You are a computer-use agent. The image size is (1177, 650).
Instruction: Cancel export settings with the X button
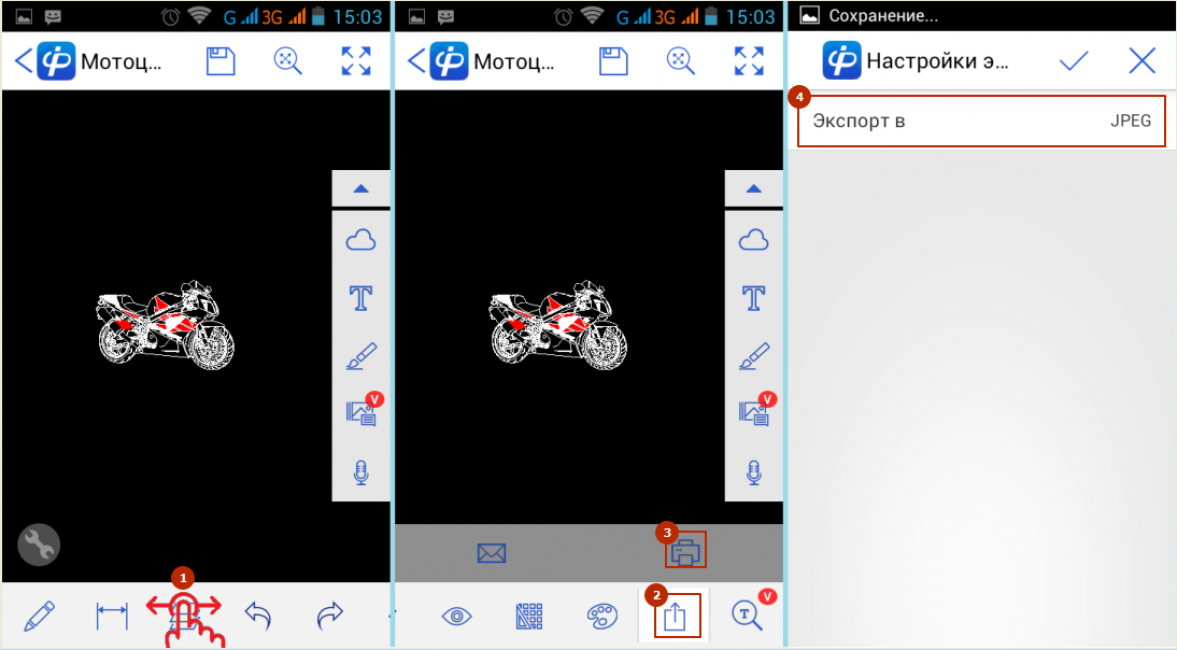(1141, 61)
